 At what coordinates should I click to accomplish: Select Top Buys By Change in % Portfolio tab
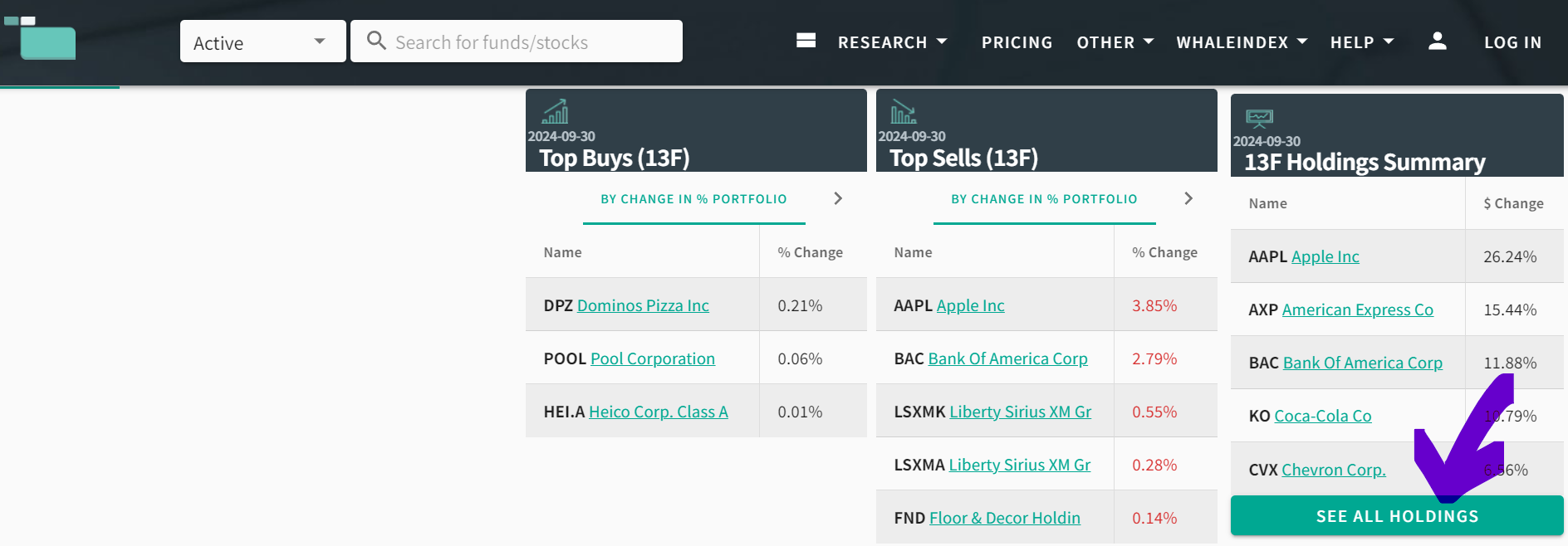tap(693, 199)
